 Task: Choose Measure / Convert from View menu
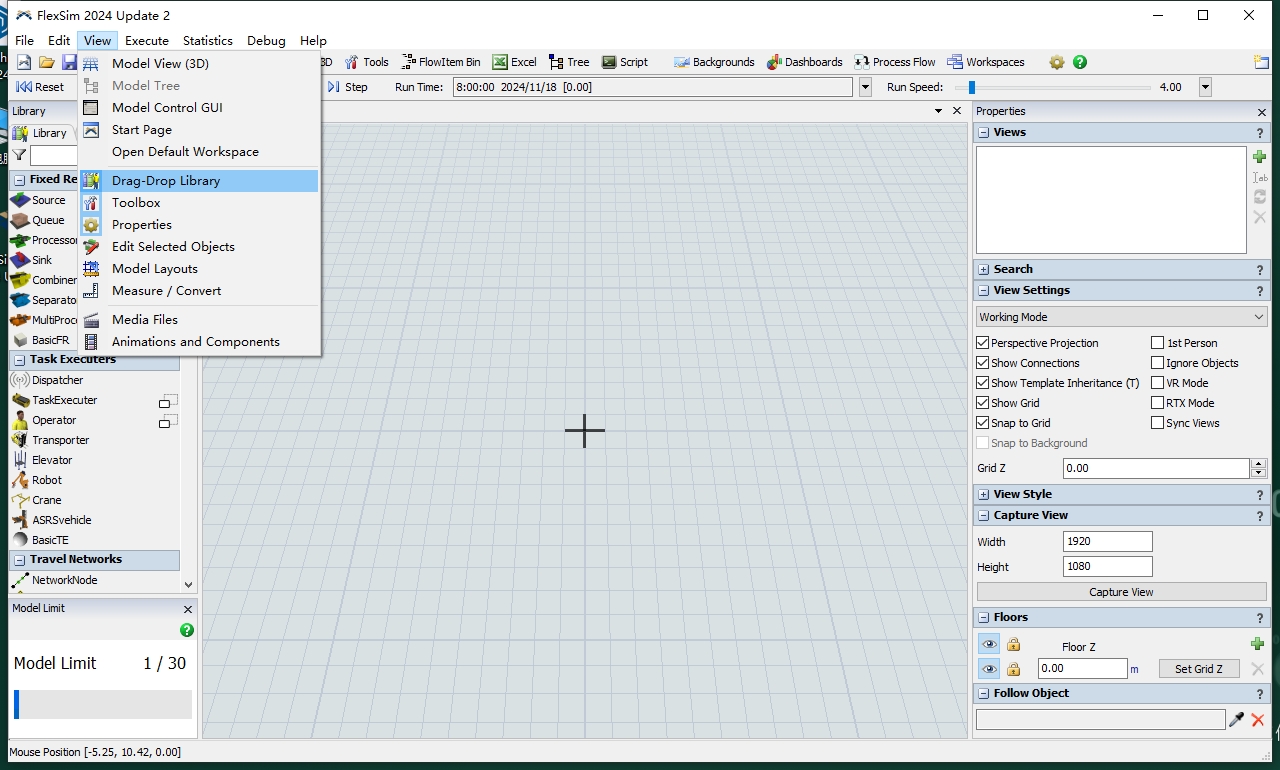(x=199, y=290)
